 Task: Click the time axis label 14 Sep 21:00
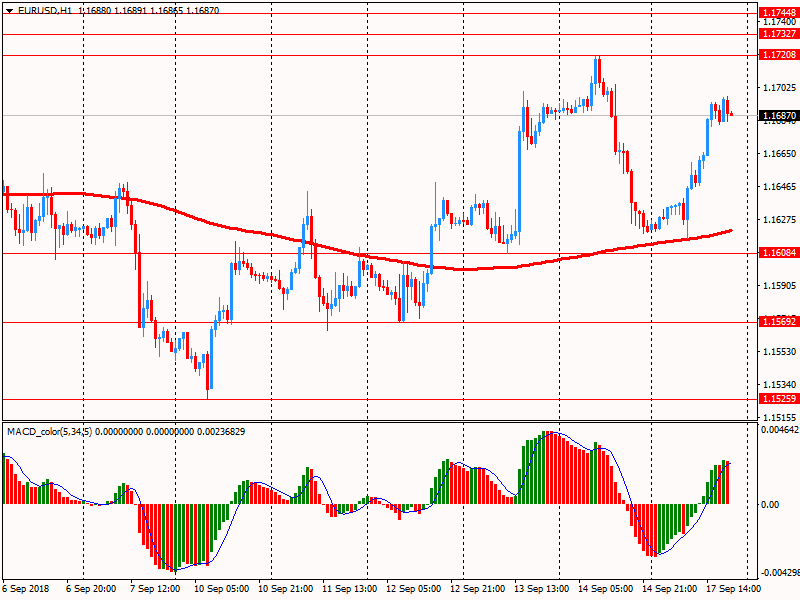[x=669, y=589]
